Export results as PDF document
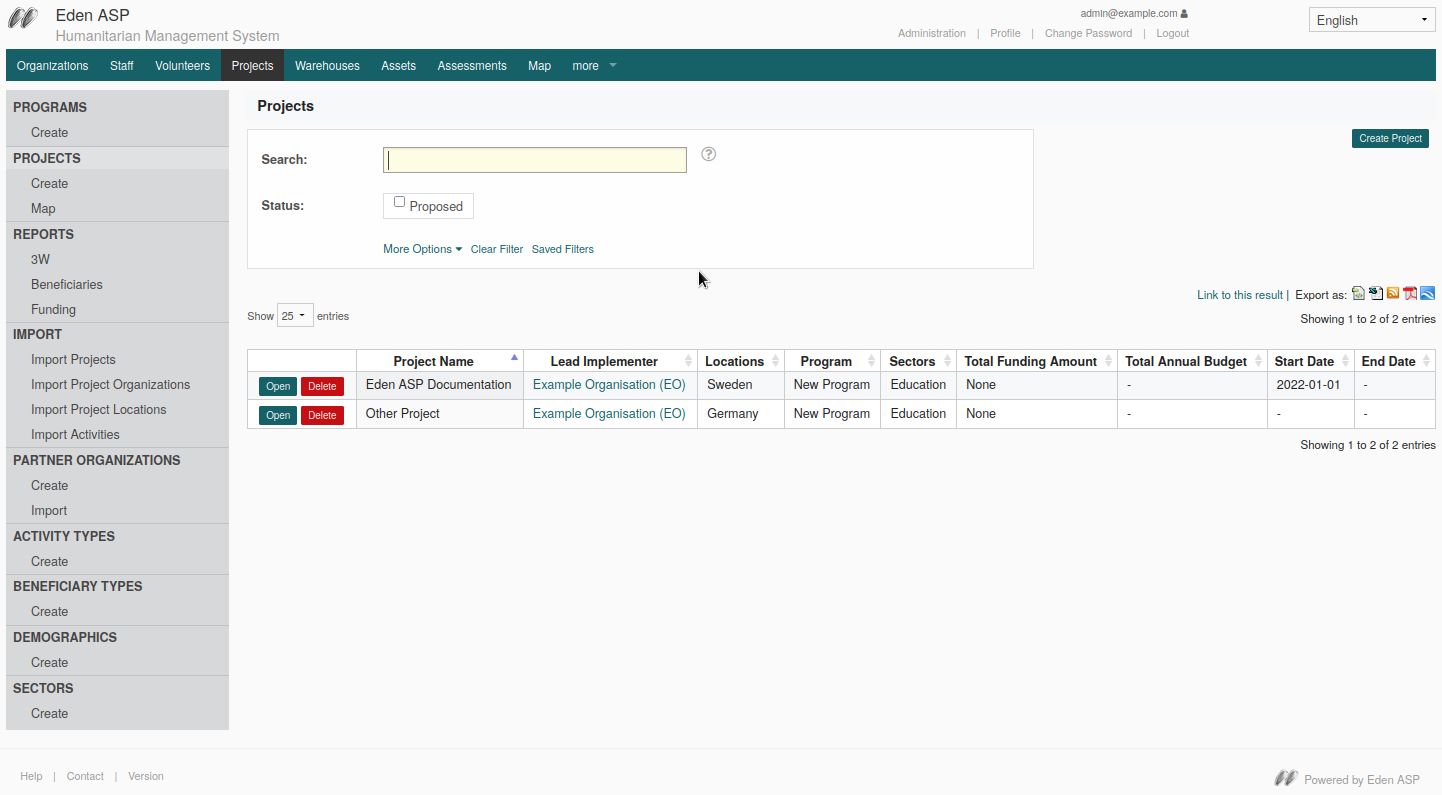The width and height of the screenshot is (1442, 795). [1410, 293]
